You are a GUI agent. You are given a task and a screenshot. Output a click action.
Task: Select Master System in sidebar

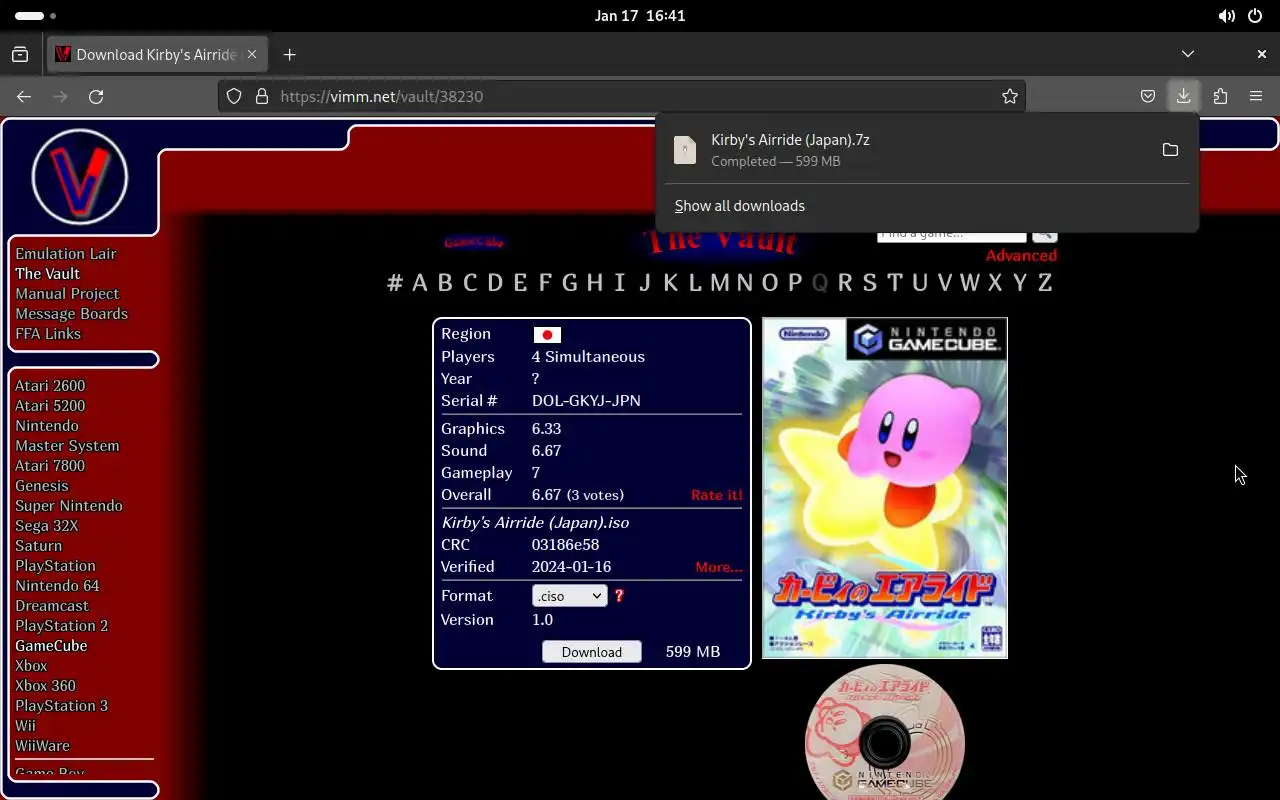click(67, 446)
